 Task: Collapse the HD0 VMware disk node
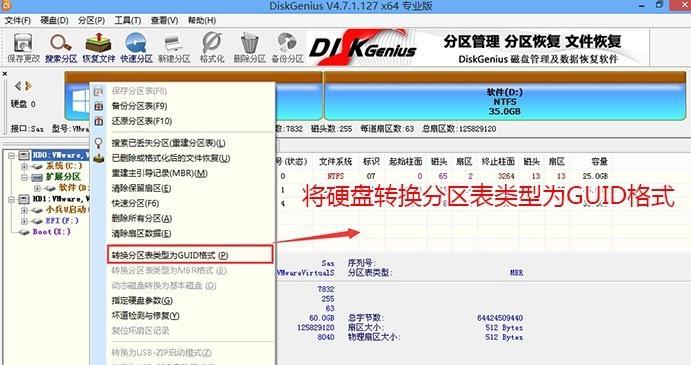(x=11, y=155)
